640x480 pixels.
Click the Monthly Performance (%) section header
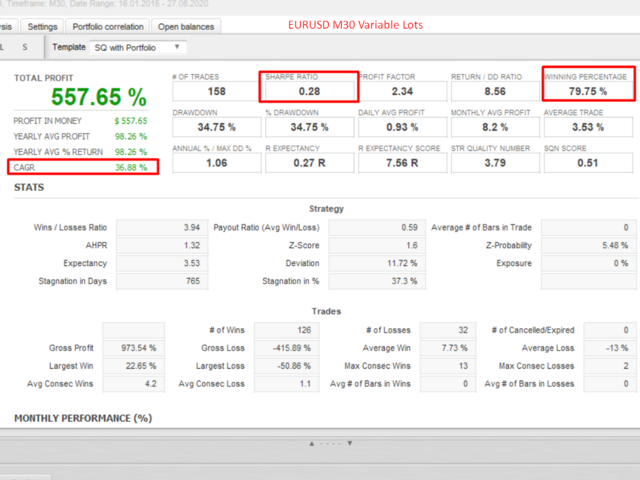(82, 417)
